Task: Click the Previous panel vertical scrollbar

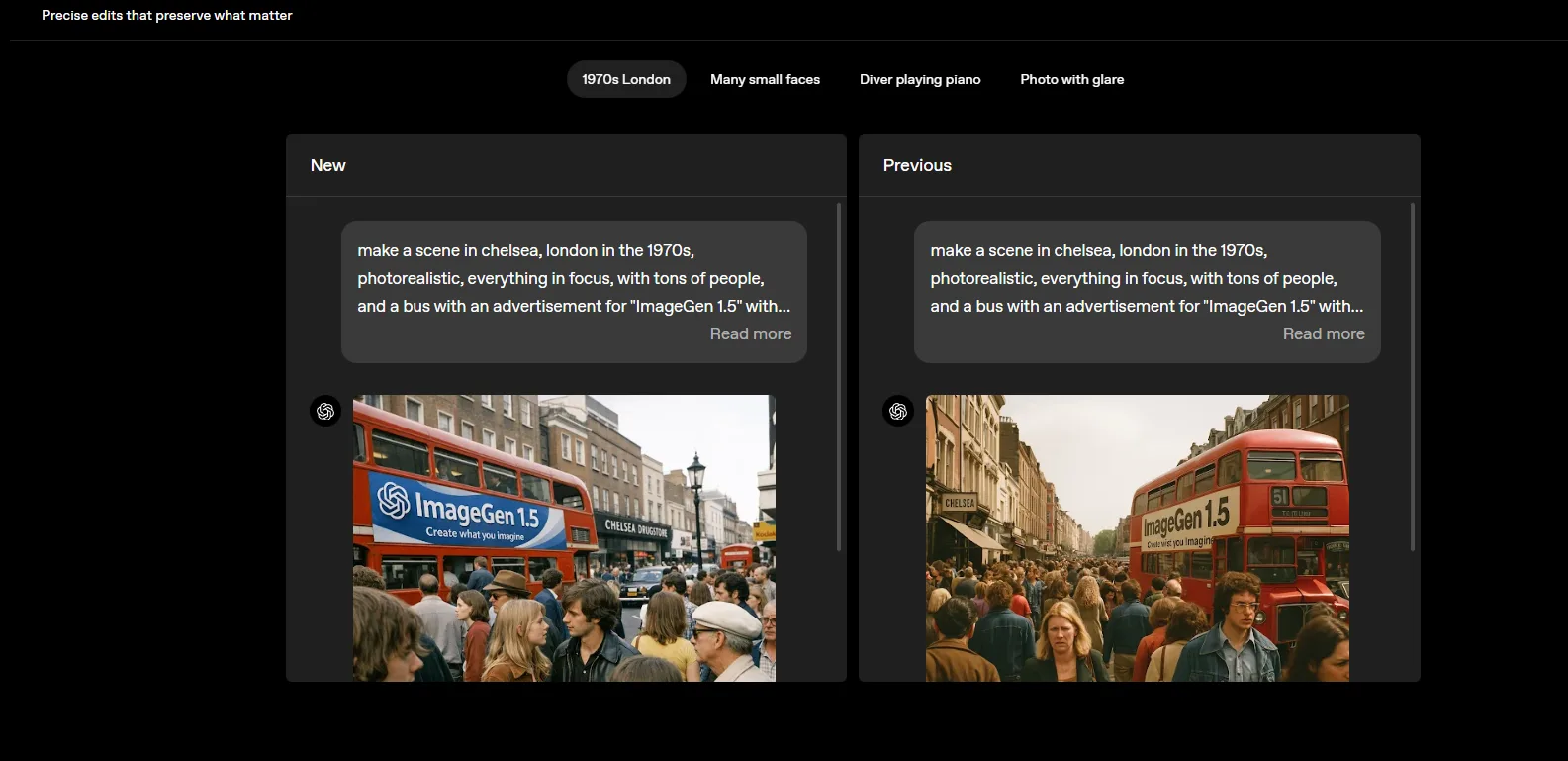Action: (x=1412, y=376)
